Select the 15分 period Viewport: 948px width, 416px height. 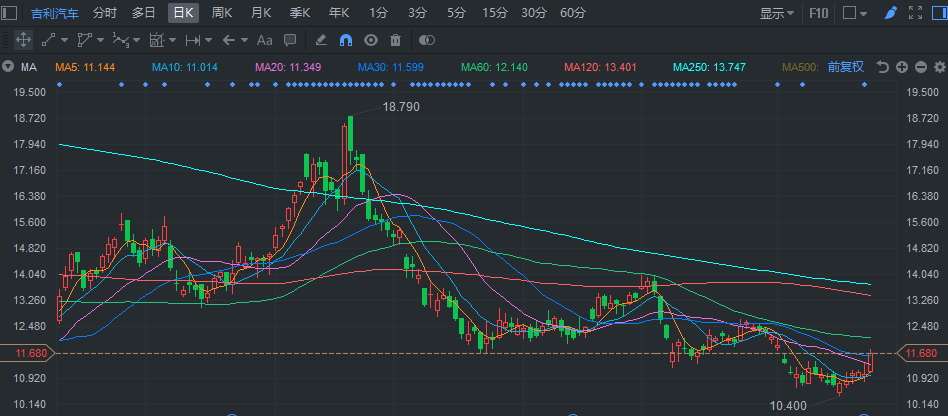point(495,13)
